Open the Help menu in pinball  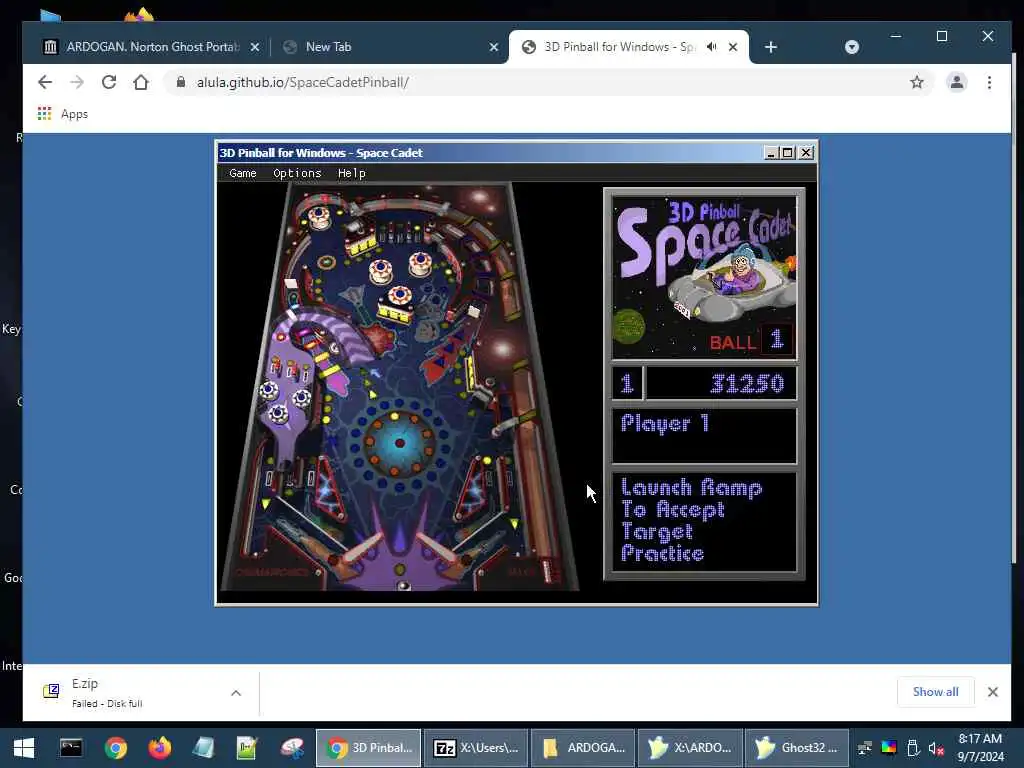(351, 173)
